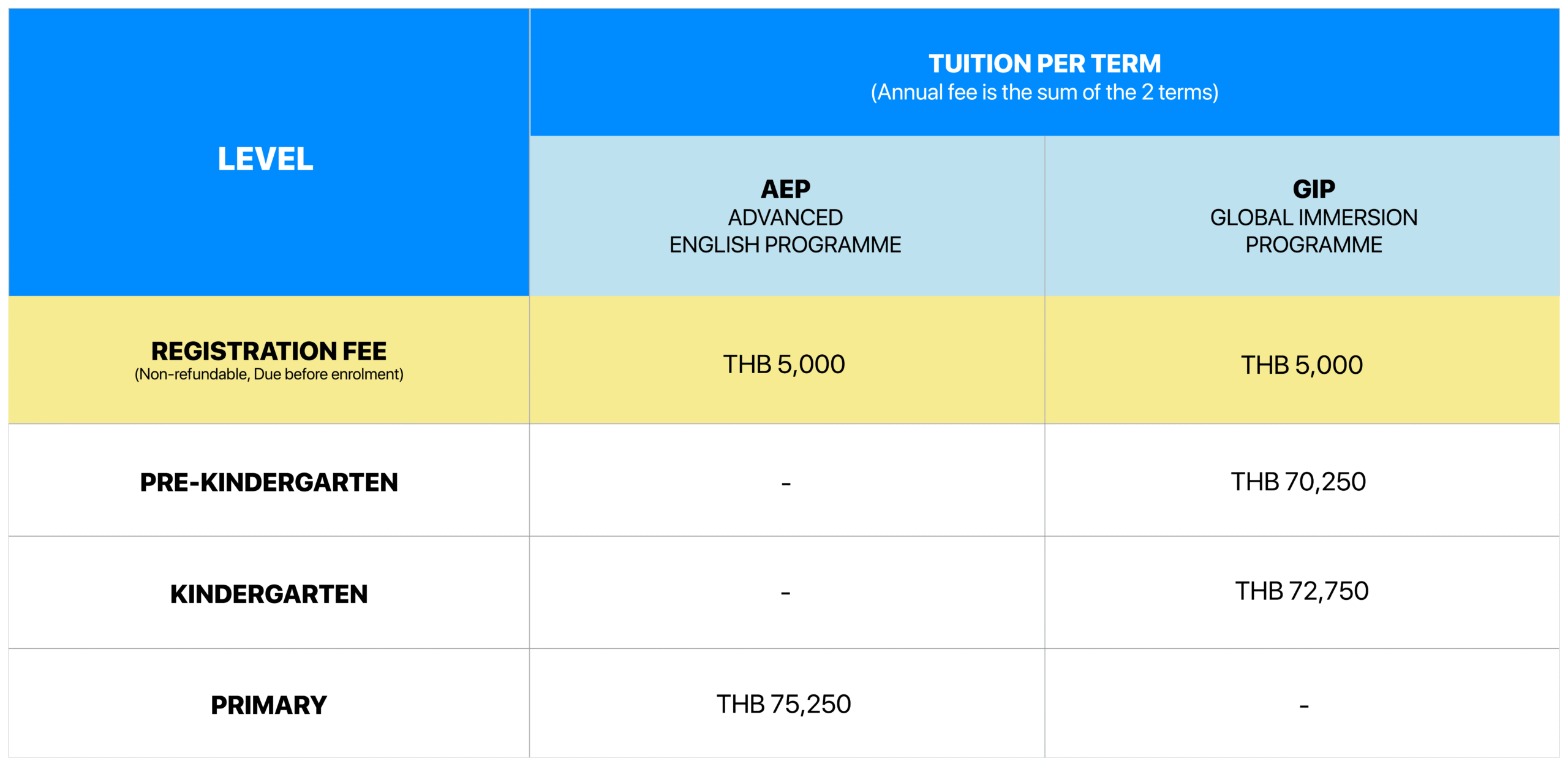
Task: Select the THB 72,750 tuition amount
Action: [x=1302, y=591]
